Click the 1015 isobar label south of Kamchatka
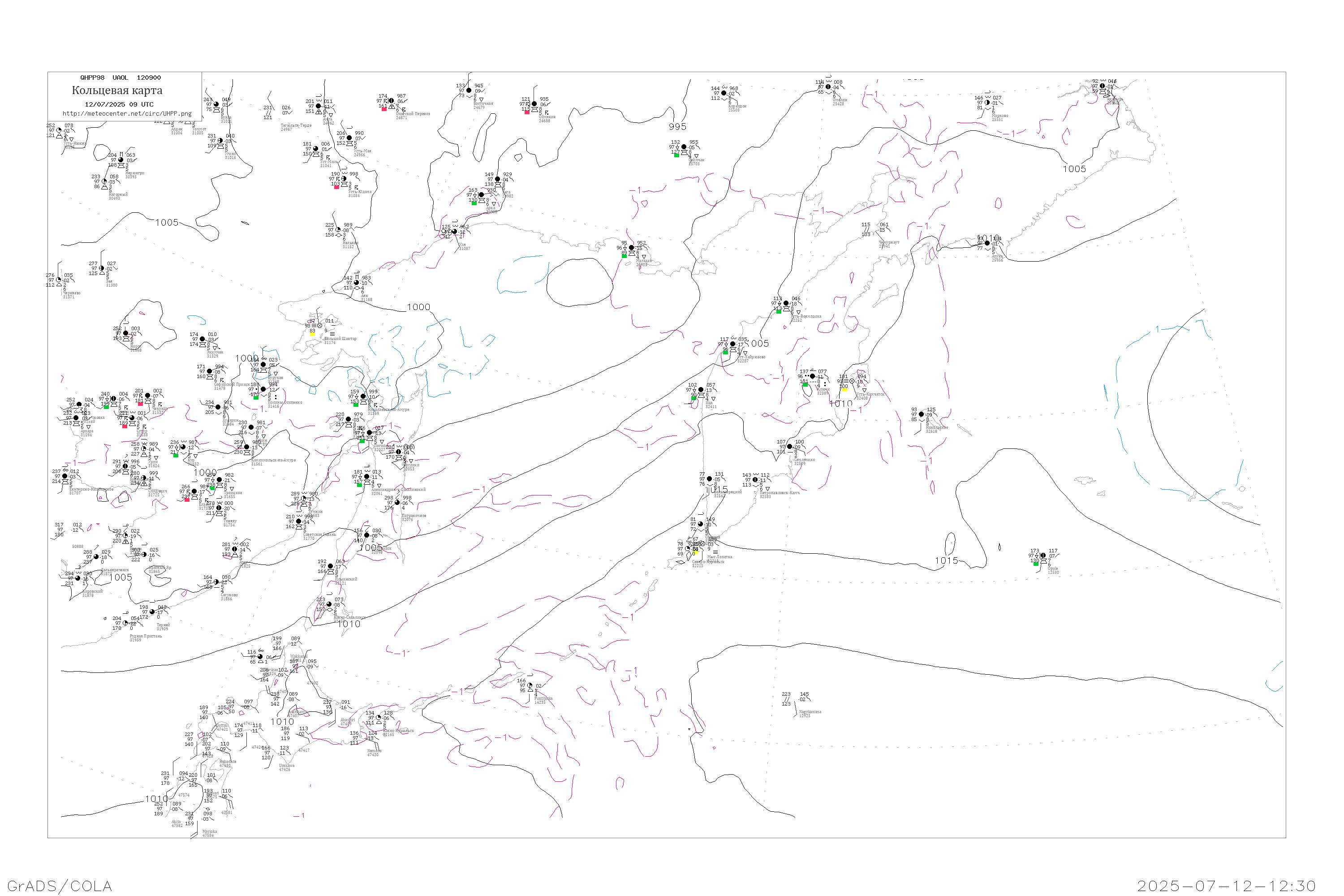1344x896 pixels. click(x=946, y=560)
